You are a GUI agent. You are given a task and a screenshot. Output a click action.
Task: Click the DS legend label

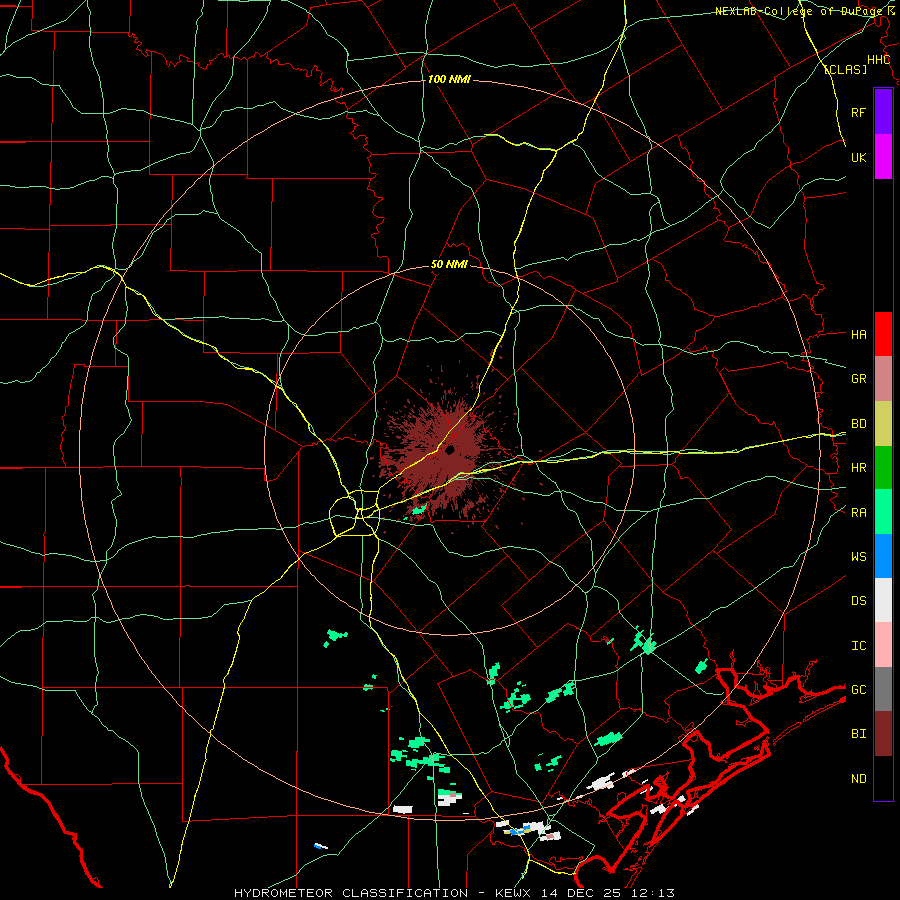(x=858, y=601)
